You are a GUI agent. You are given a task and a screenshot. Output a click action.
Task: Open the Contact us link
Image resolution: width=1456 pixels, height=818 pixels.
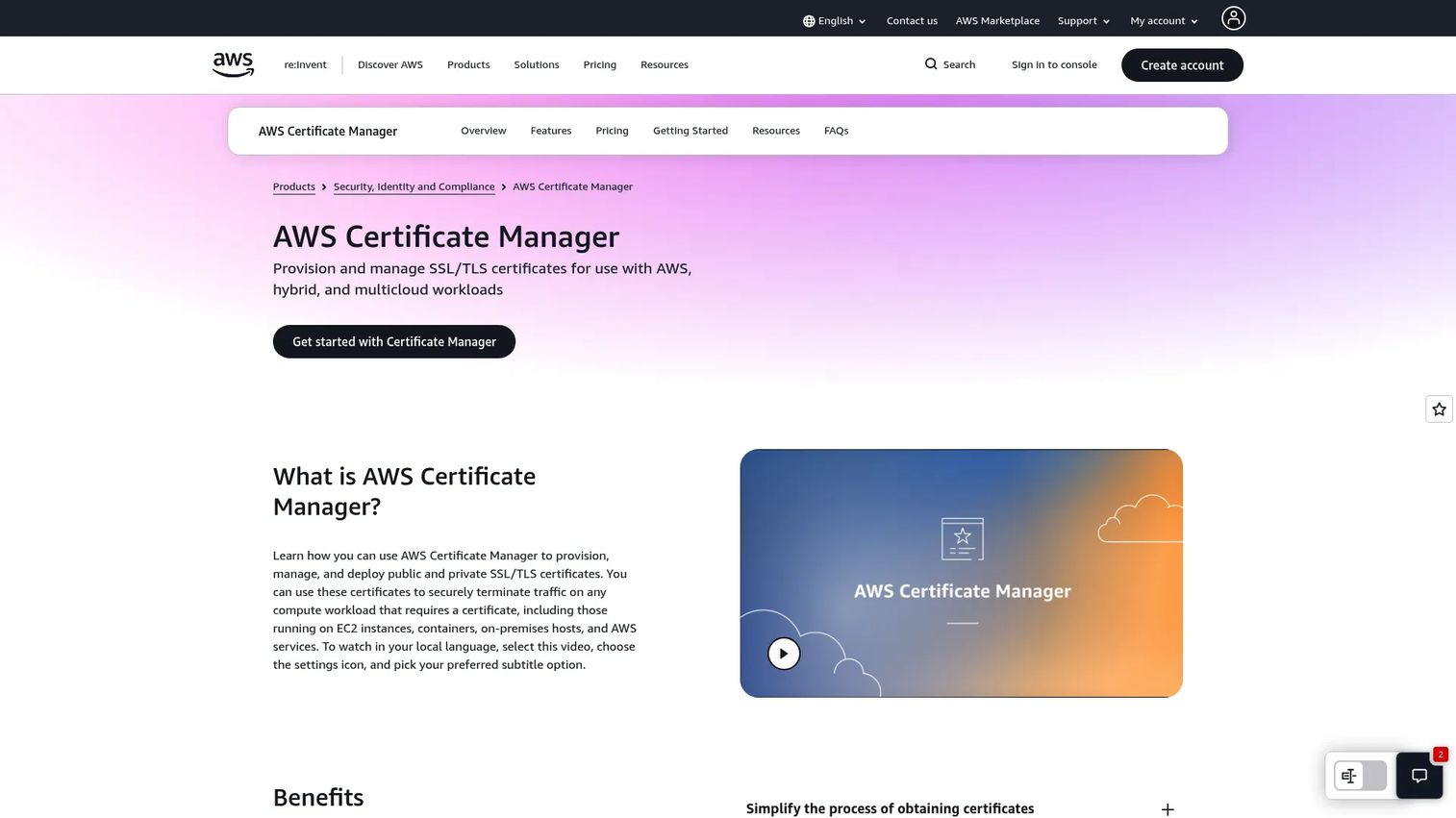[x=912, y=21]
